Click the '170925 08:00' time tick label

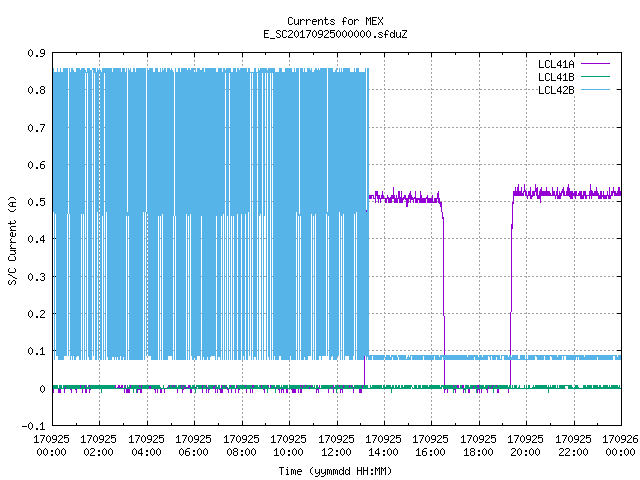pyautogui.click(x=241, y=446)
